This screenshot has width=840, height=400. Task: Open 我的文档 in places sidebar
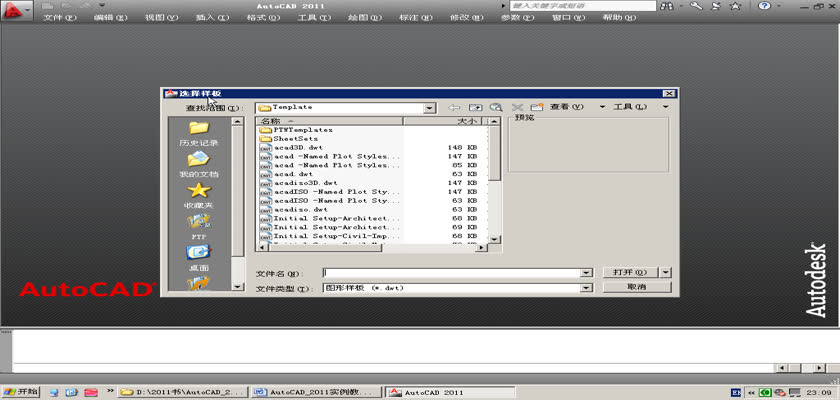pyautogui.click(x=199, y=164)
